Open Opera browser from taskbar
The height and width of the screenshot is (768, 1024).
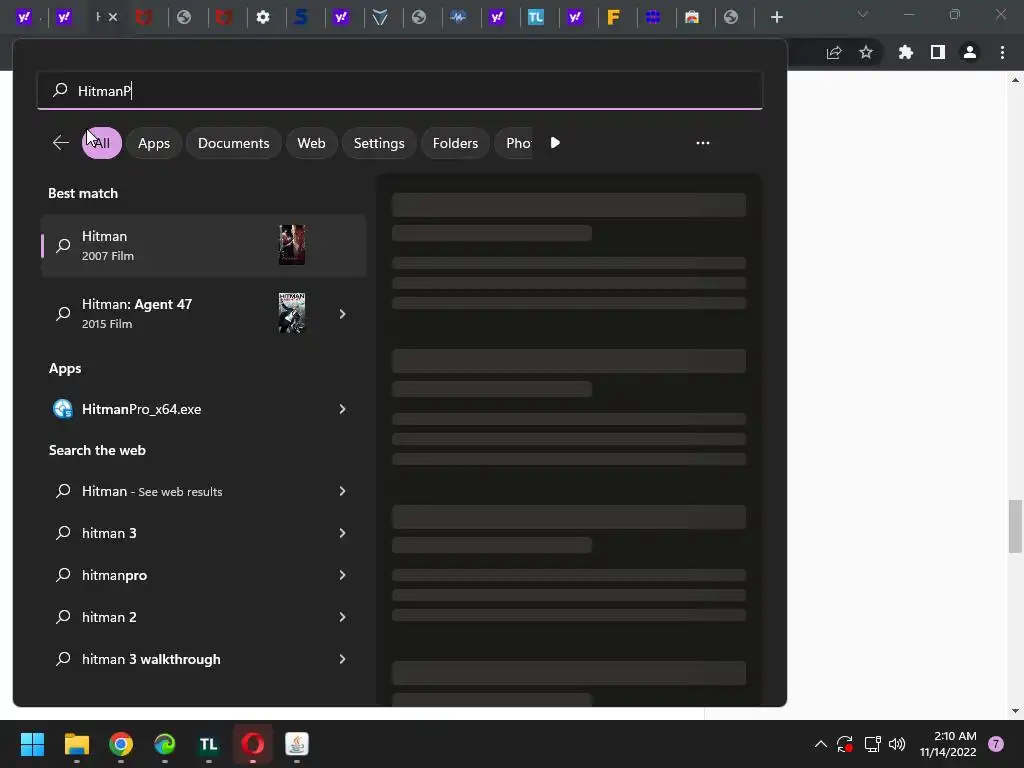tap(253, 744)
